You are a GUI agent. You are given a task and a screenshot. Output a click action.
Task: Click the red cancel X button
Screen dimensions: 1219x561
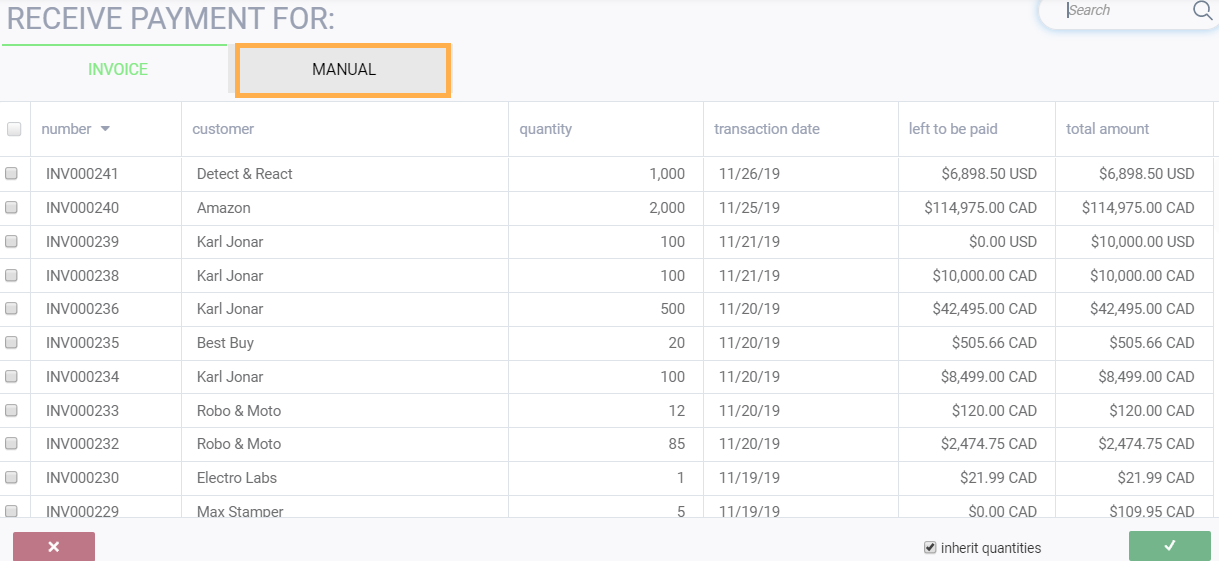(x=54, y=546)
